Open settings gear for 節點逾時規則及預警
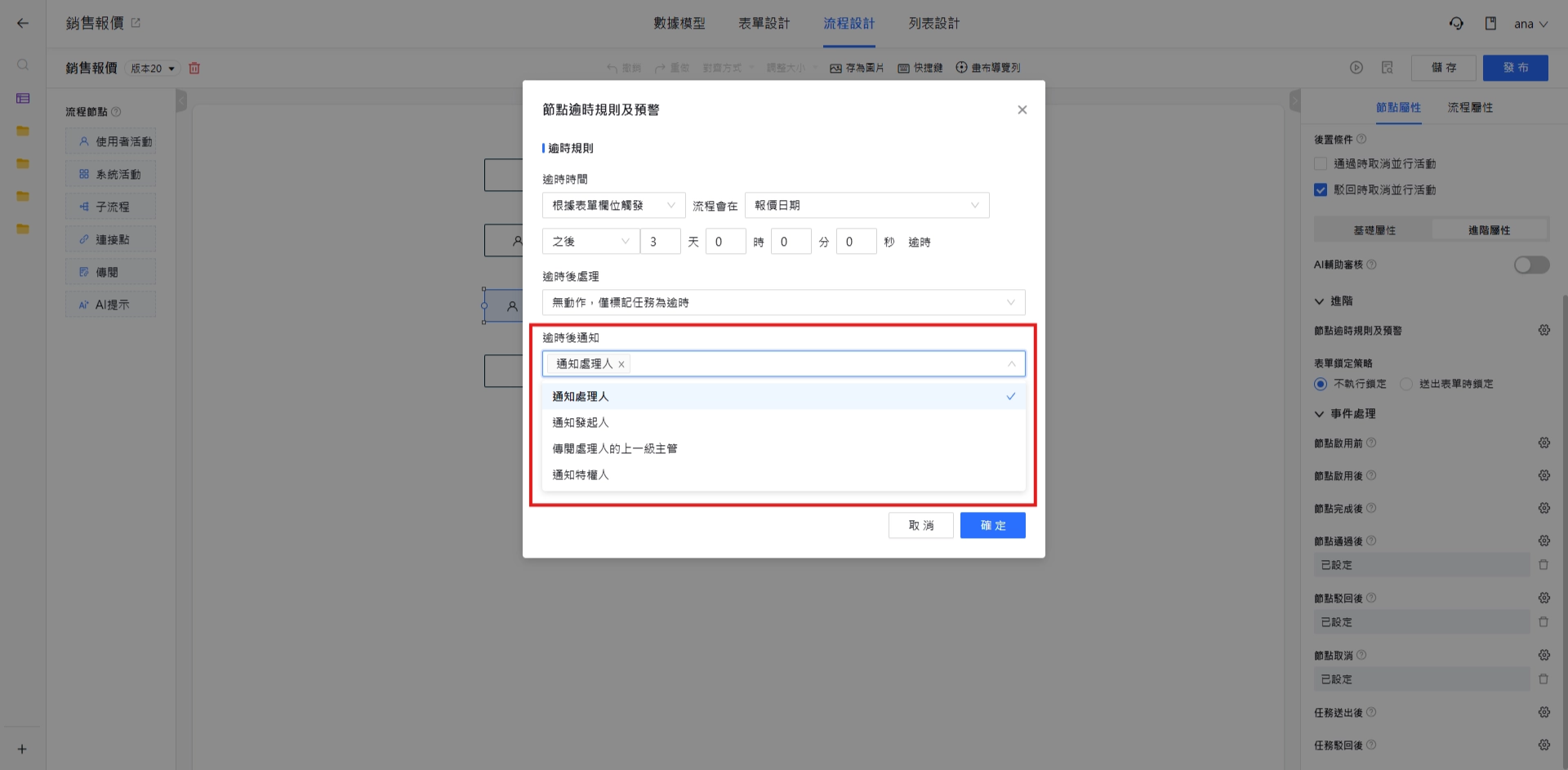This screenshot has height=770, width=1568. pyautogui.click(x=1544, y=331)
